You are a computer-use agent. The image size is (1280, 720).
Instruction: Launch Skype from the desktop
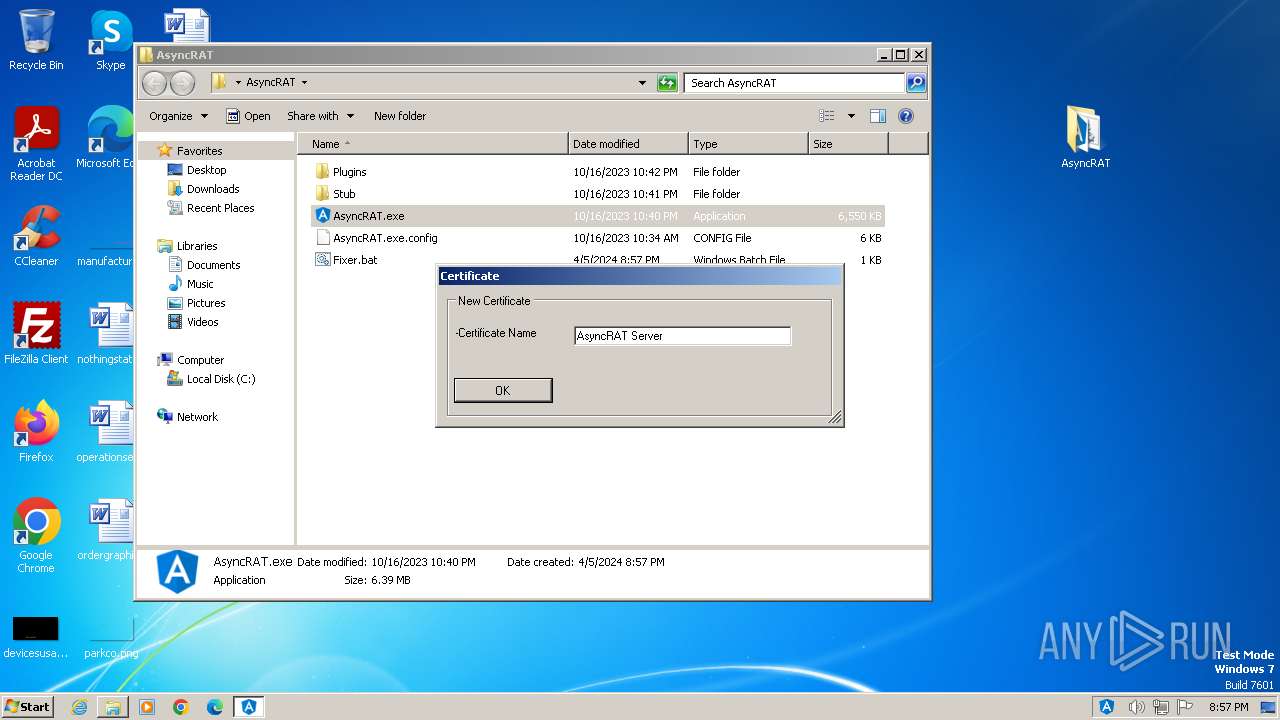click(110, 40)
